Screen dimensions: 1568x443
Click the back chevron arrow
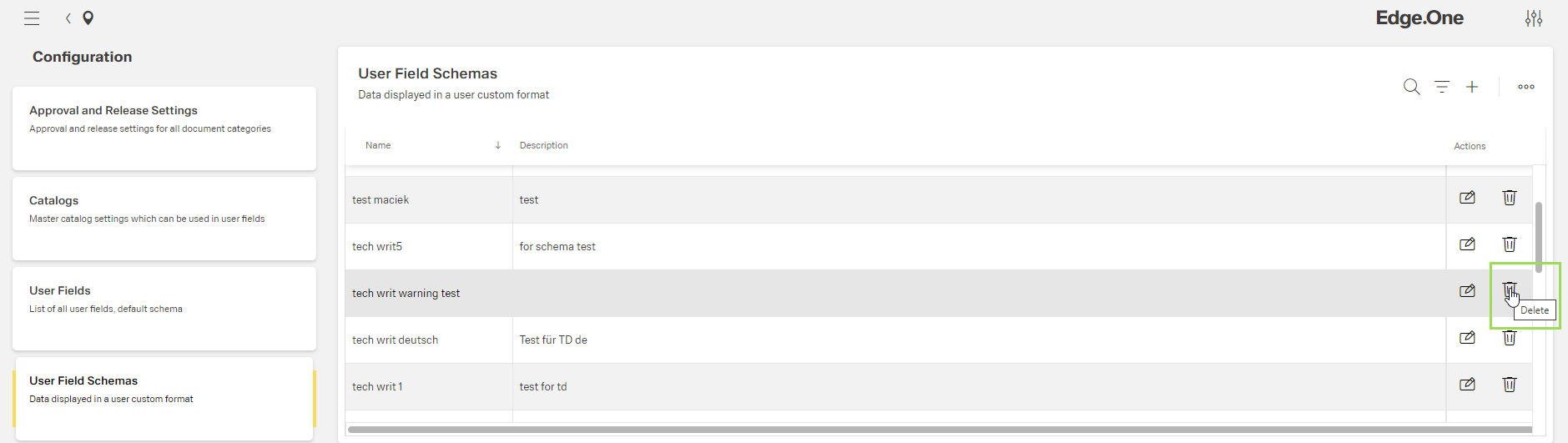click(68, 18)
